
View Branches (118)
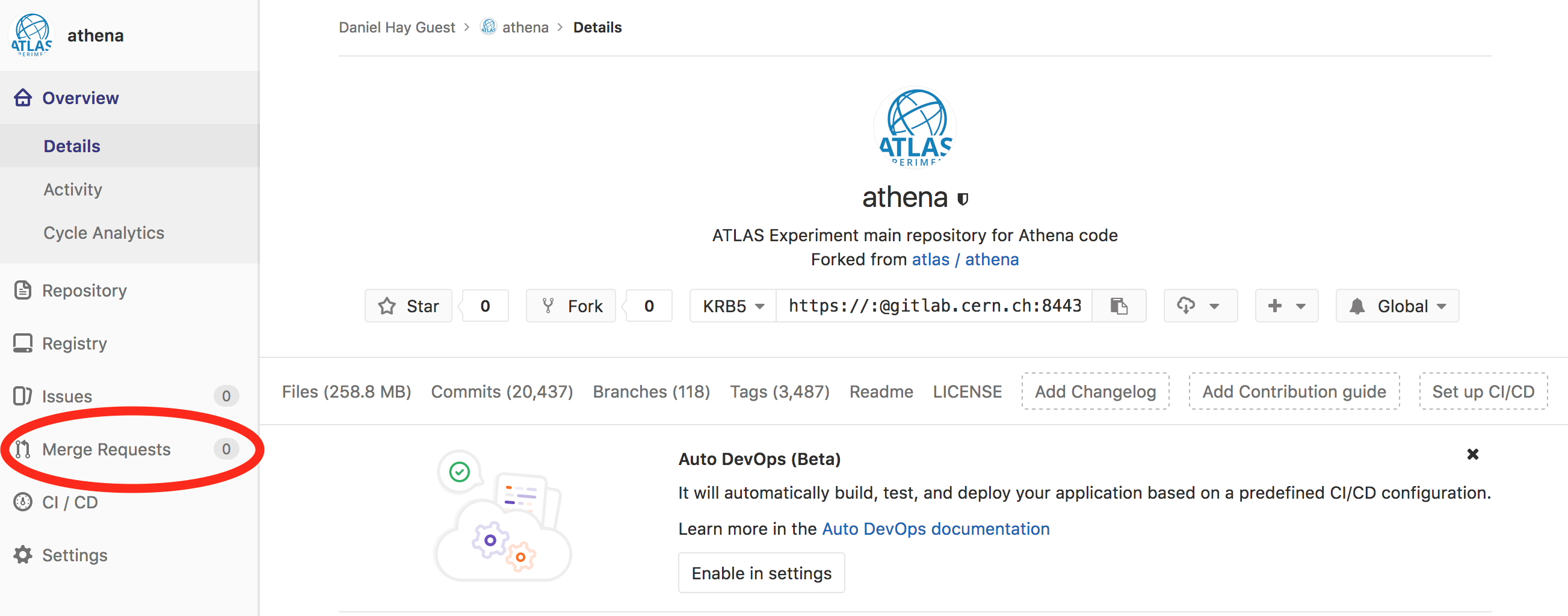click(x=651, y=392)
